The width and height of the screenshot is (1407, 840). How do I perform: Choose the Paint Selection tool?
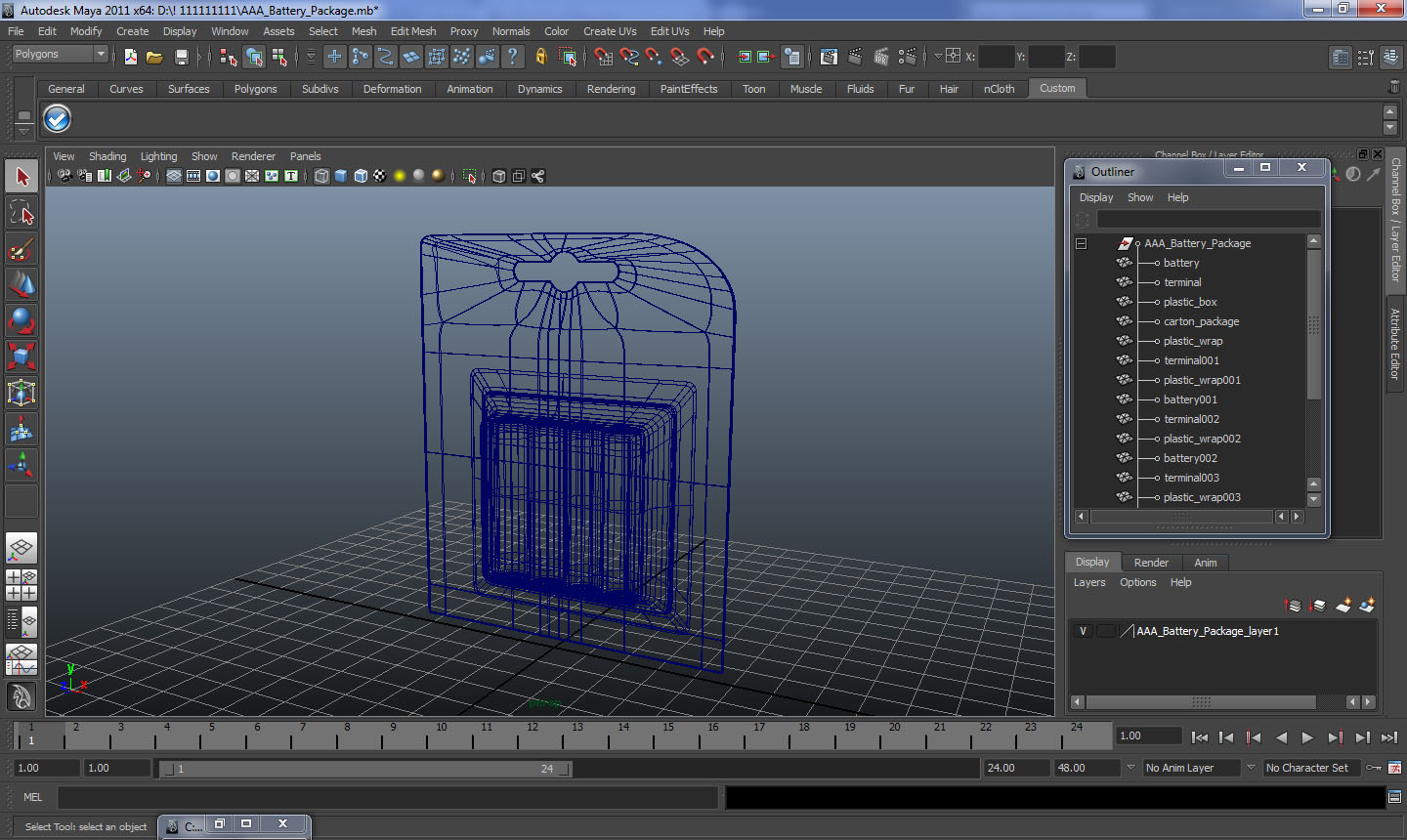click(x=21, y=249)
